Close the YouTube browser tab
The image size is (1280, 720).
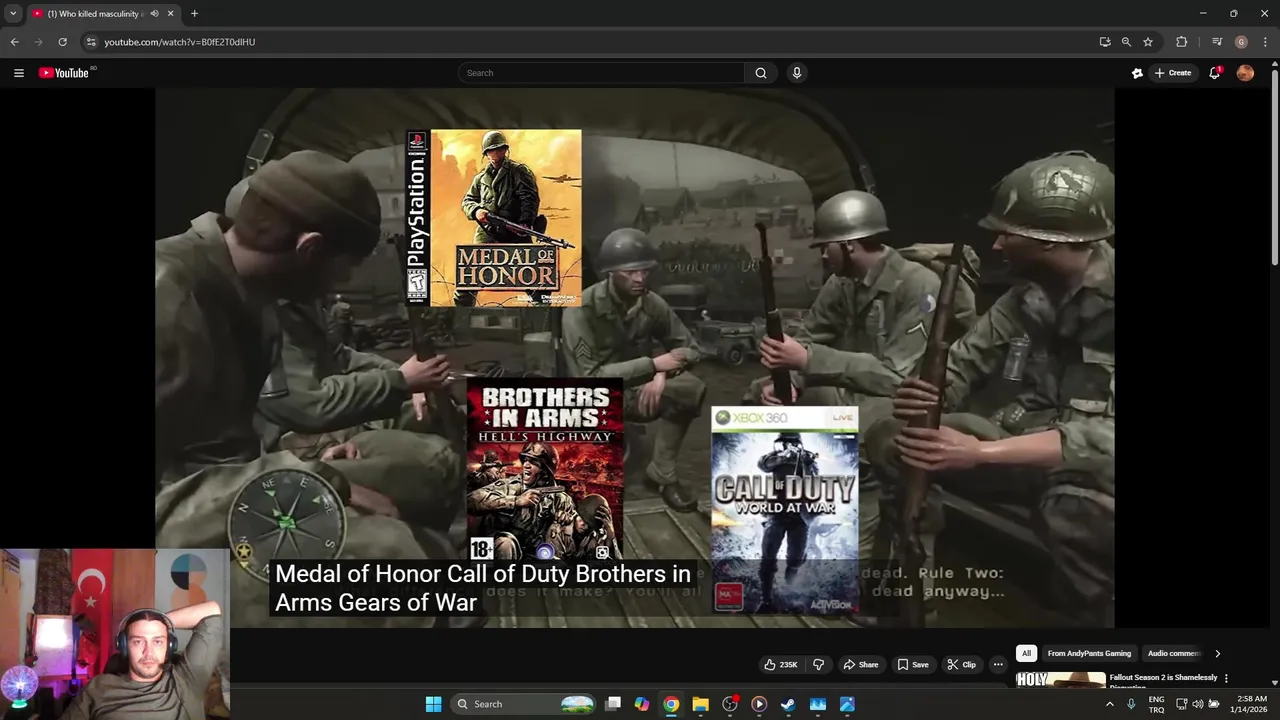pos(170,14)
